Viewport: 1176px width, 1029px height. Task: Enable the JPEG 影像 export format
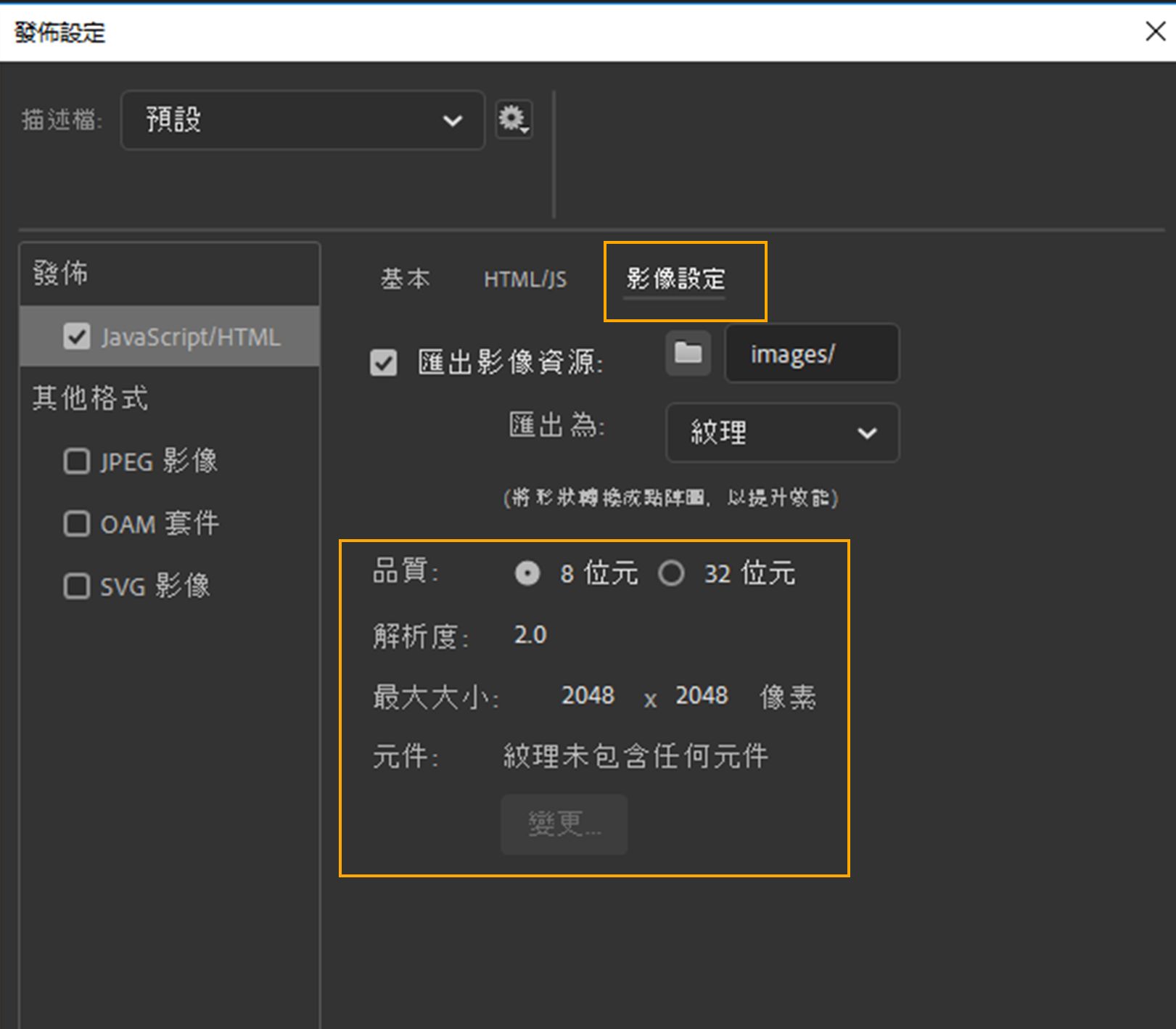76,461
